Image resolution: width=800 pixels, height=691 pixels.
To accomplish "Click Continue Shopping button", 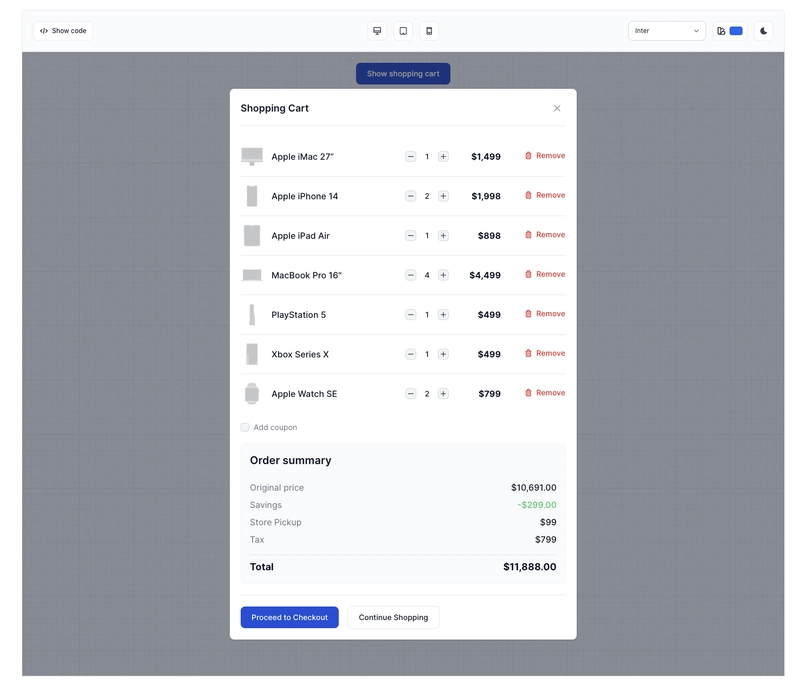I will (393, 618).
